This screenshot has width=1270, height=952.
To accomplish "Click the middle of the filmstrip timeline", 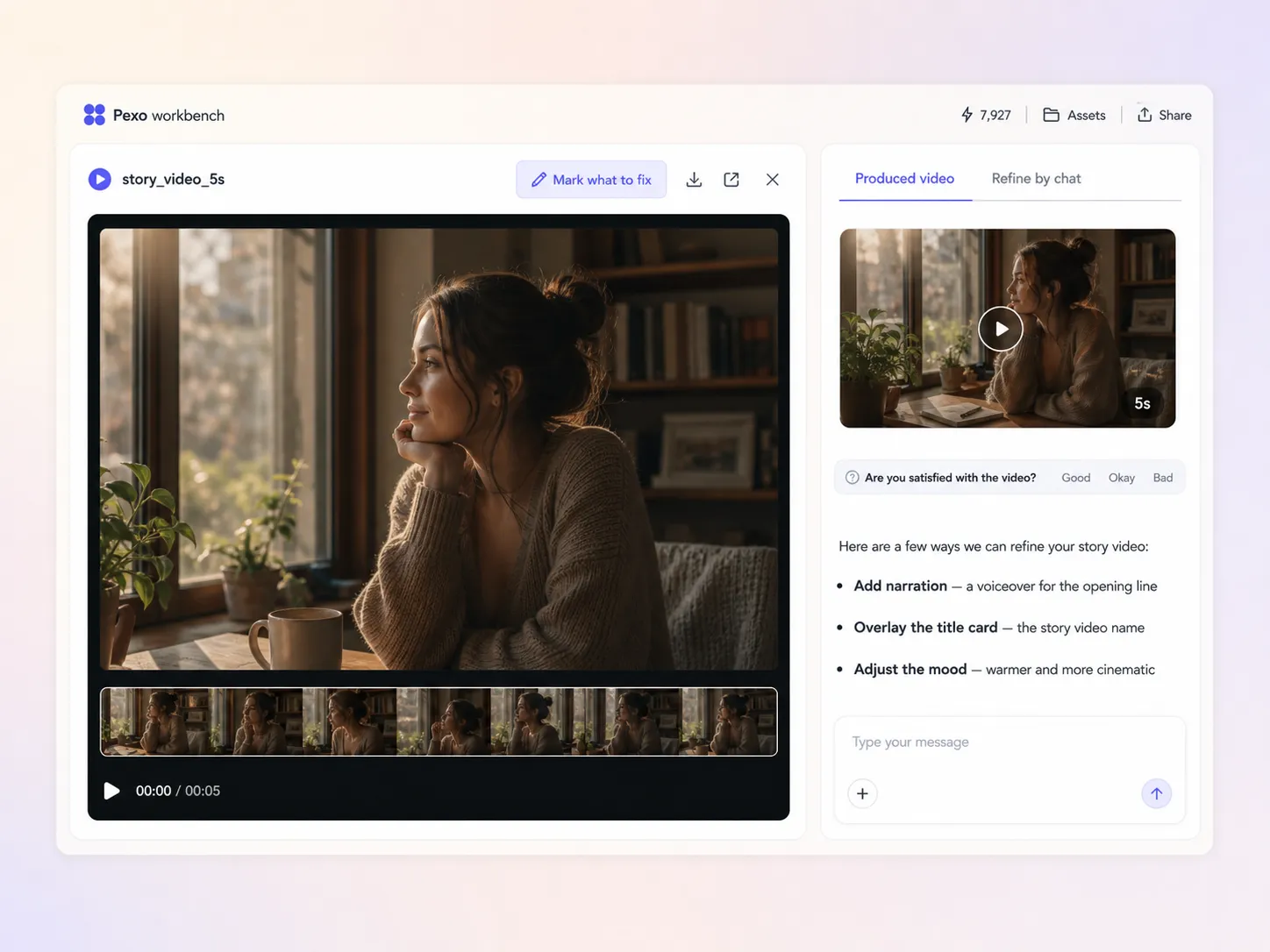I will tap(439, 721).
